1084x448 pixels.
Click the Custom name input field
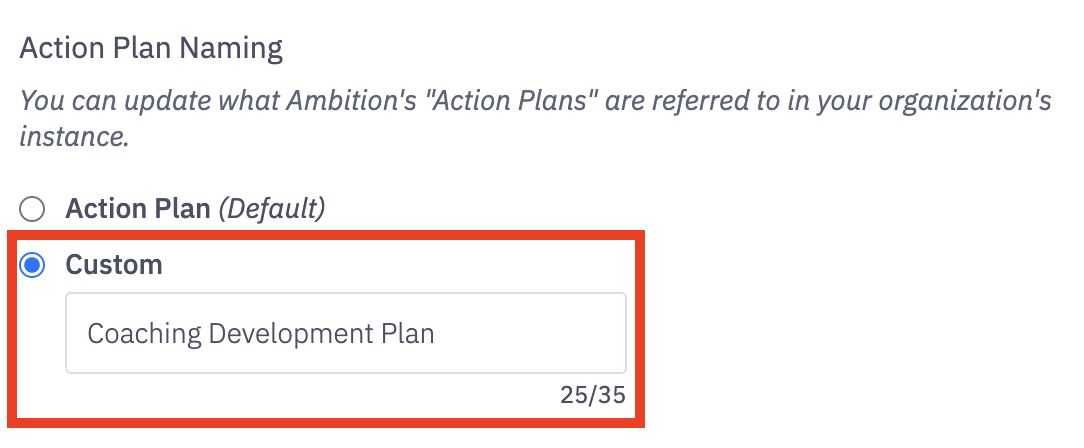coord(345,333)
